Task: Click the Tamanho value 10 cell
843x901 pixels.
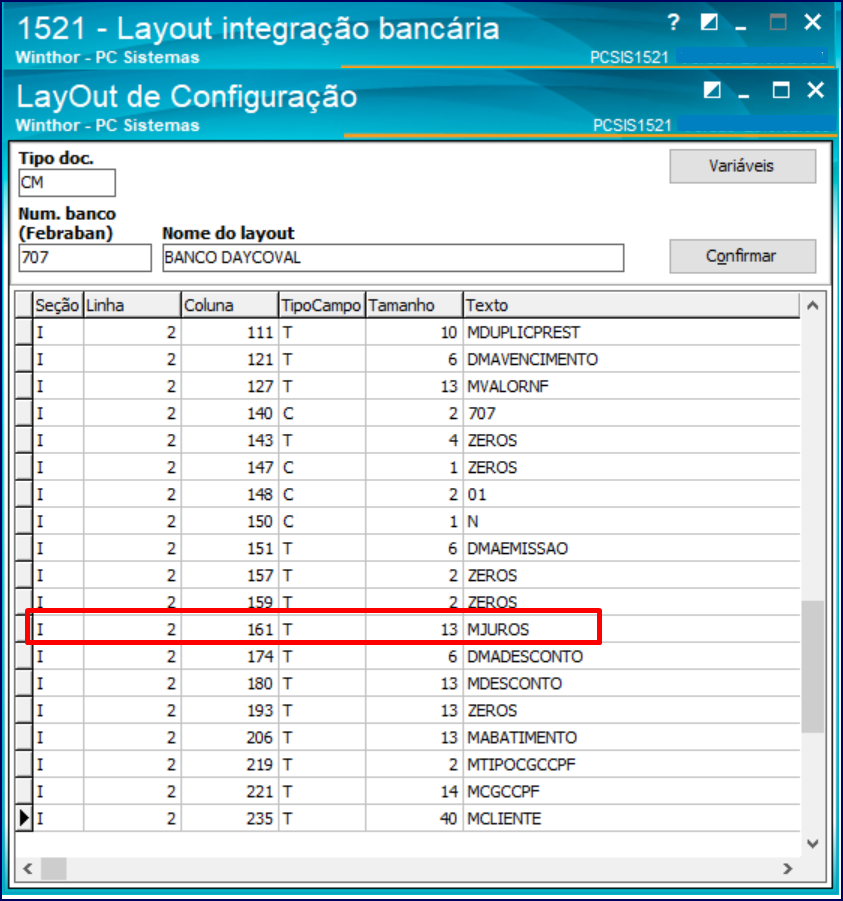Action: click(414, 332)
